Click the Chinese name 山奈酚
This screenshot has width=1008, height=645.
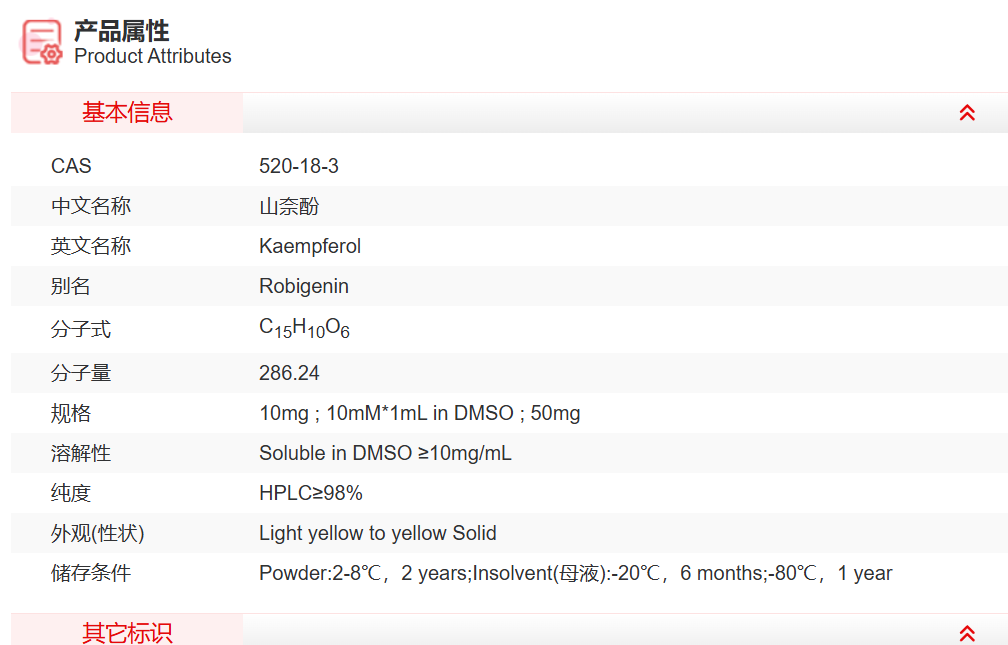[289, 206]
